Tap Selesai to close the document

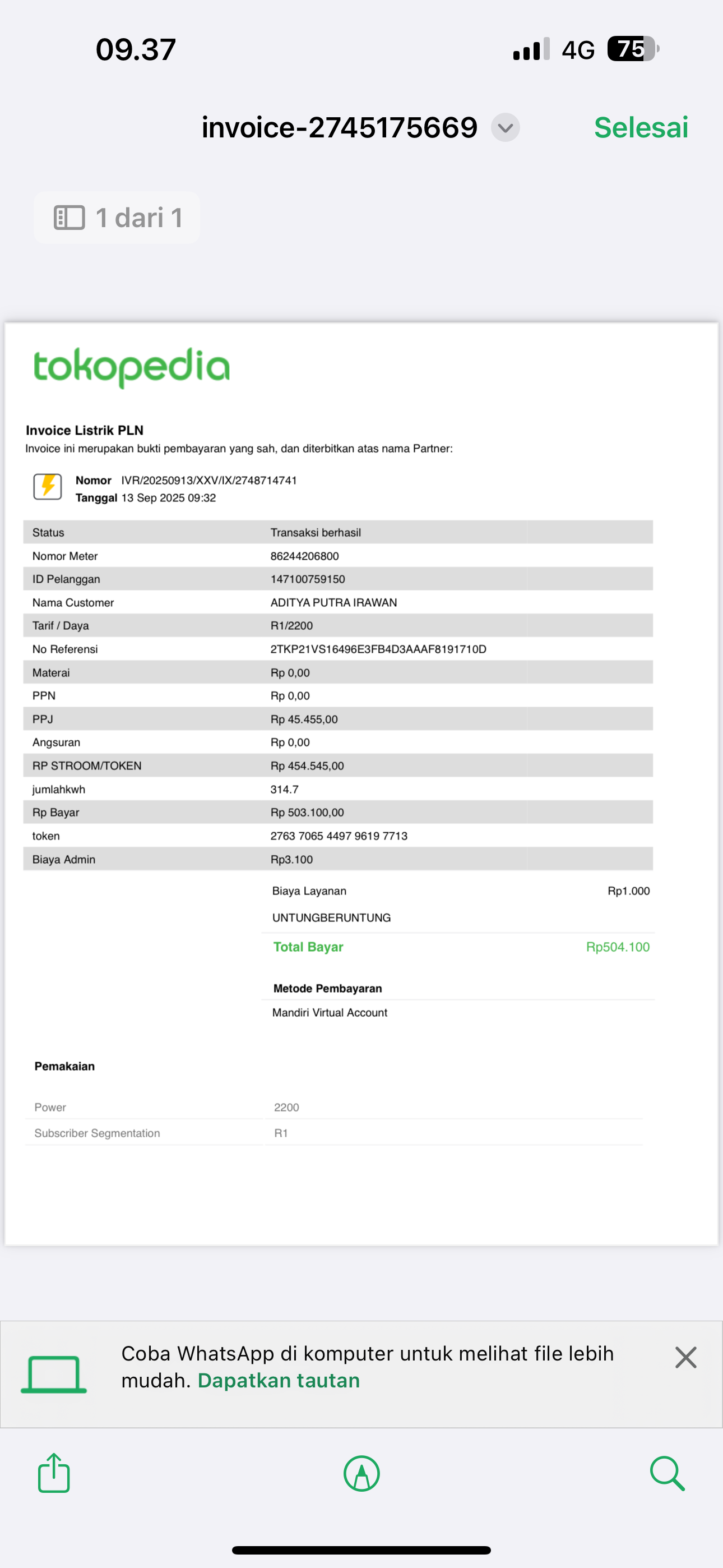(x=641, y=128)
